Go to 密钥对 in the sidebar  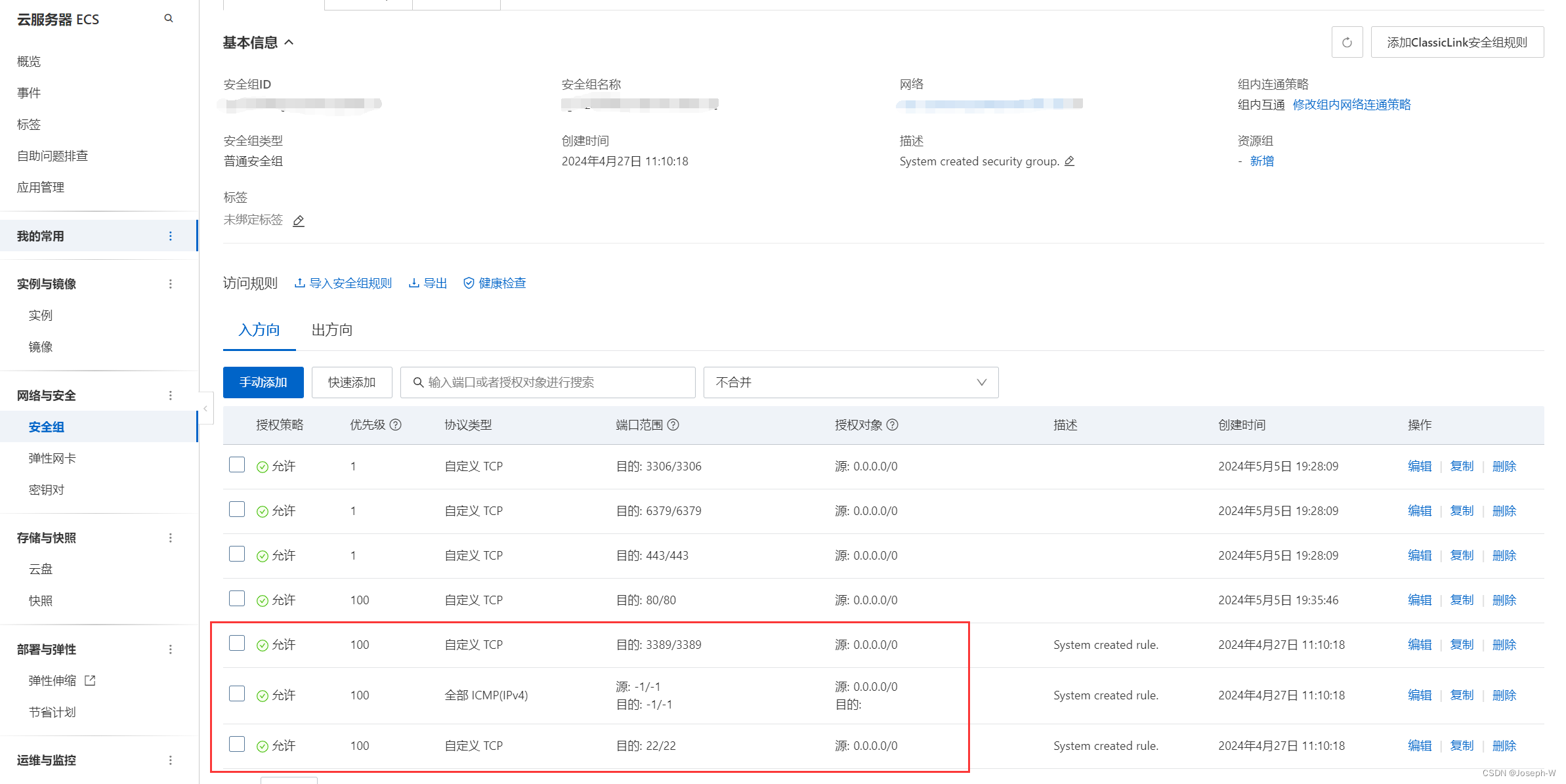click(47, 489)
